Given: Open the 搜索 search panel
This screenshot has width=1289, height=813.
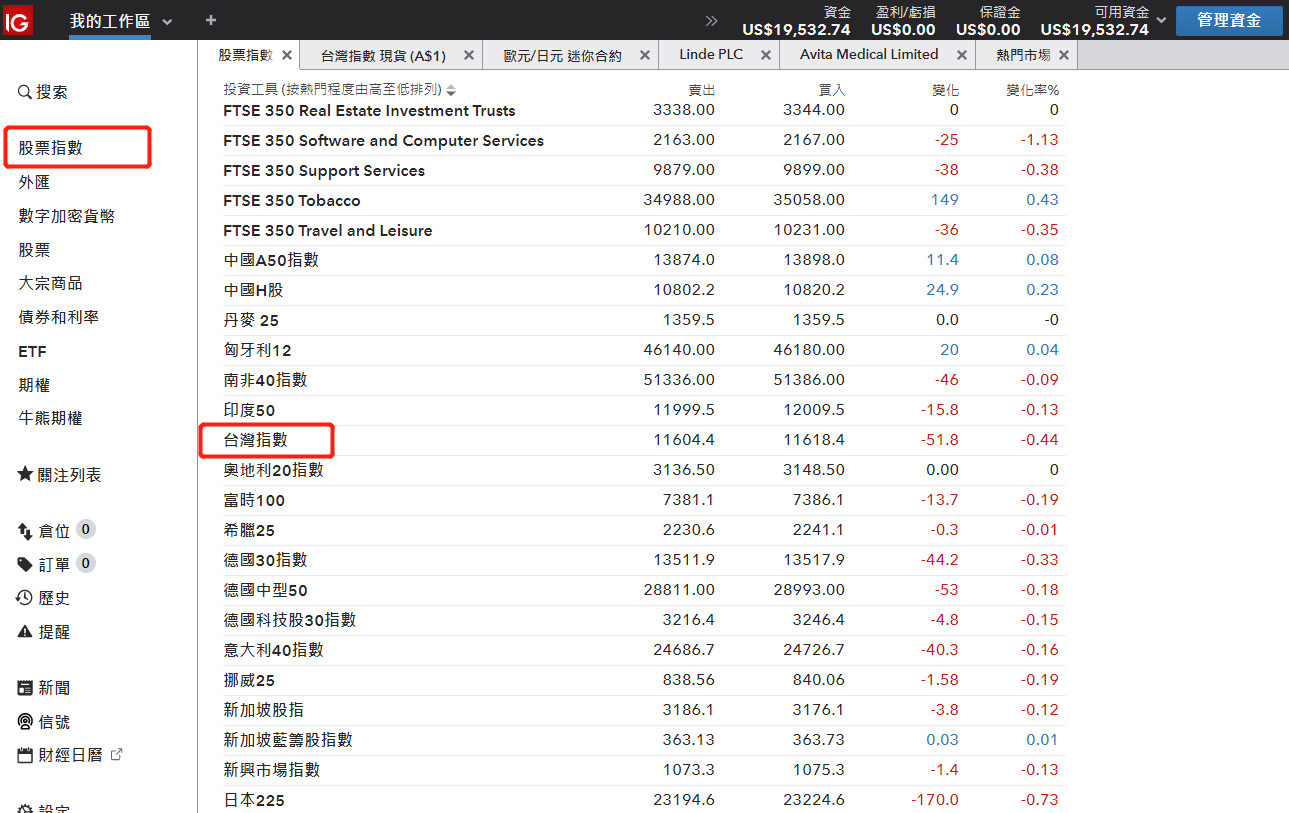Looking at the screenshot, I should coord(45,91).
